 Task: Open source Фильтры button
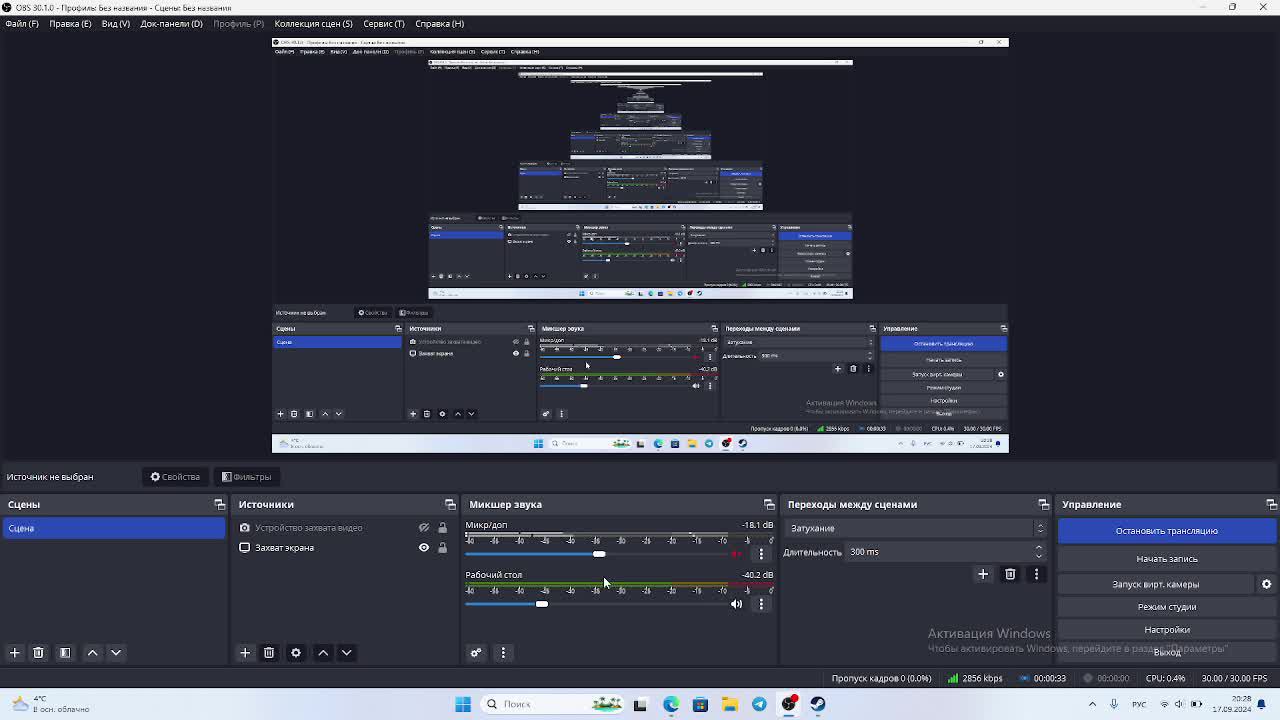[247, 477]
